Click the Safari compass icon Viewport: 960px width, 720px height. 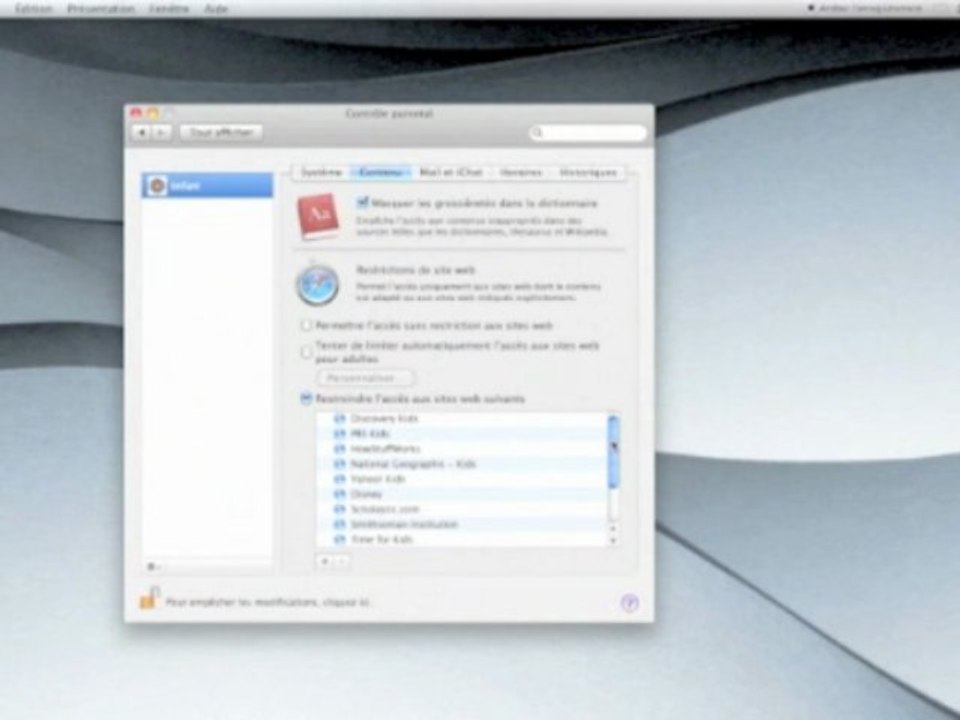tap(317, 284)
